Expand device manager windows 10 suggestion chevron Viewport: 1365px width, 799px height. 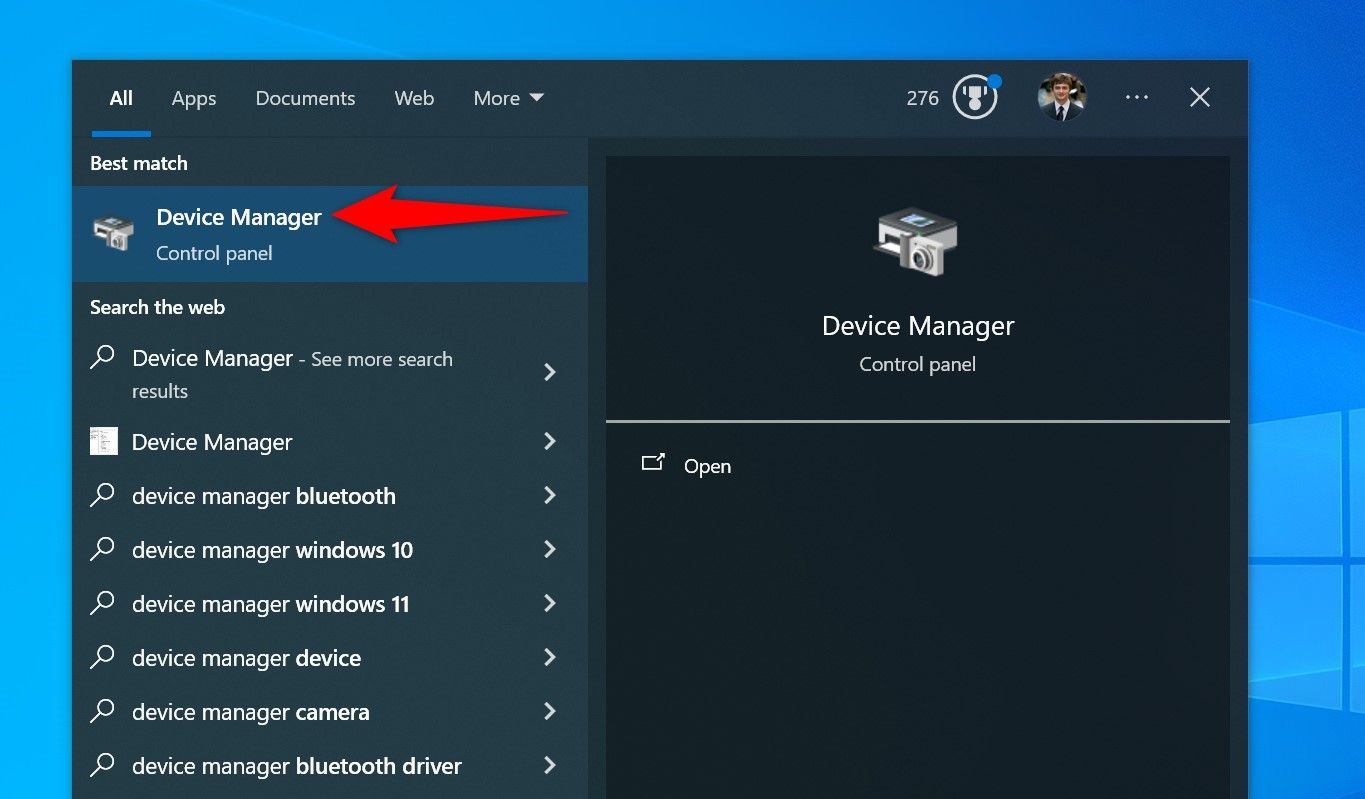pos(550,549)
